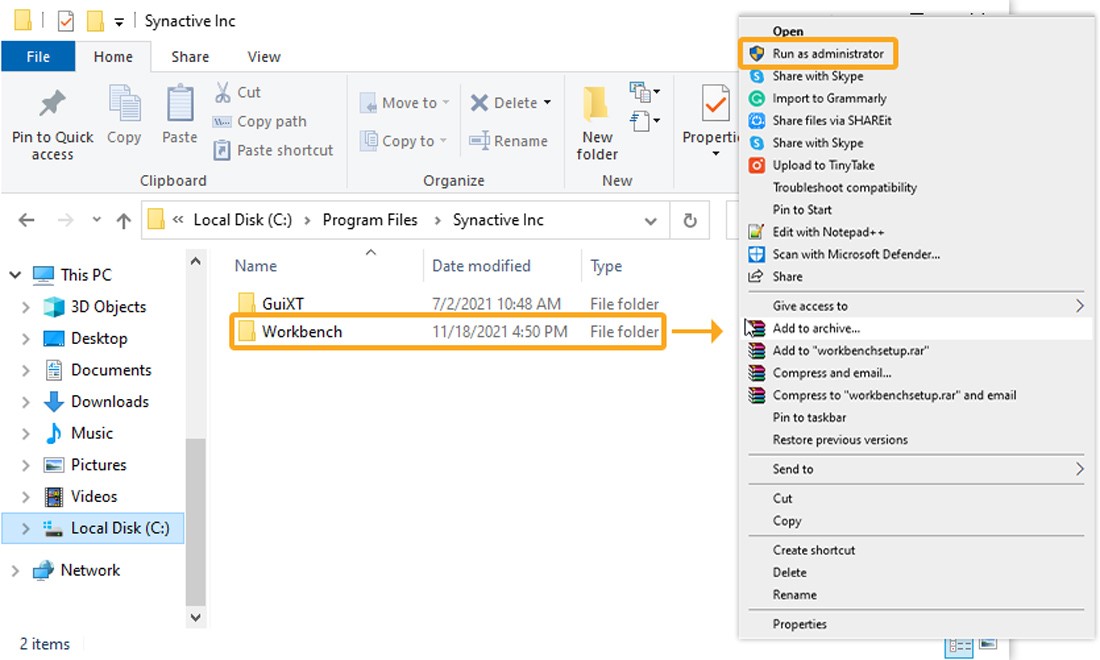The width and height of the screenshot is (1100, 660).
Task: Choose Open in context menu
Action: (x=788, y=31)
